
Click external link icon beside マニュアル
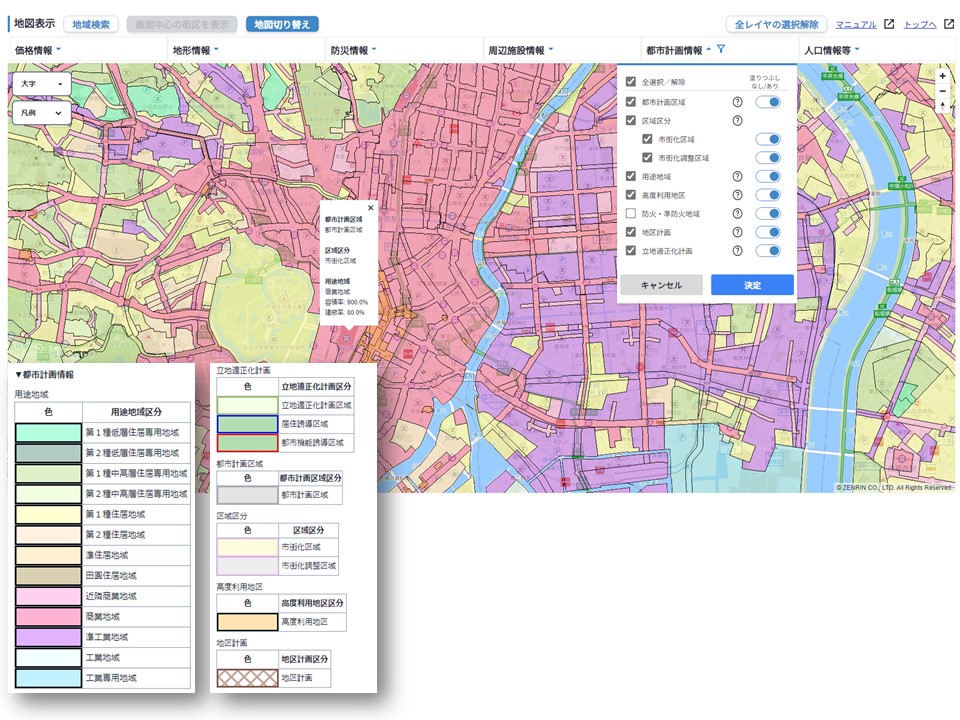point(888,24)
